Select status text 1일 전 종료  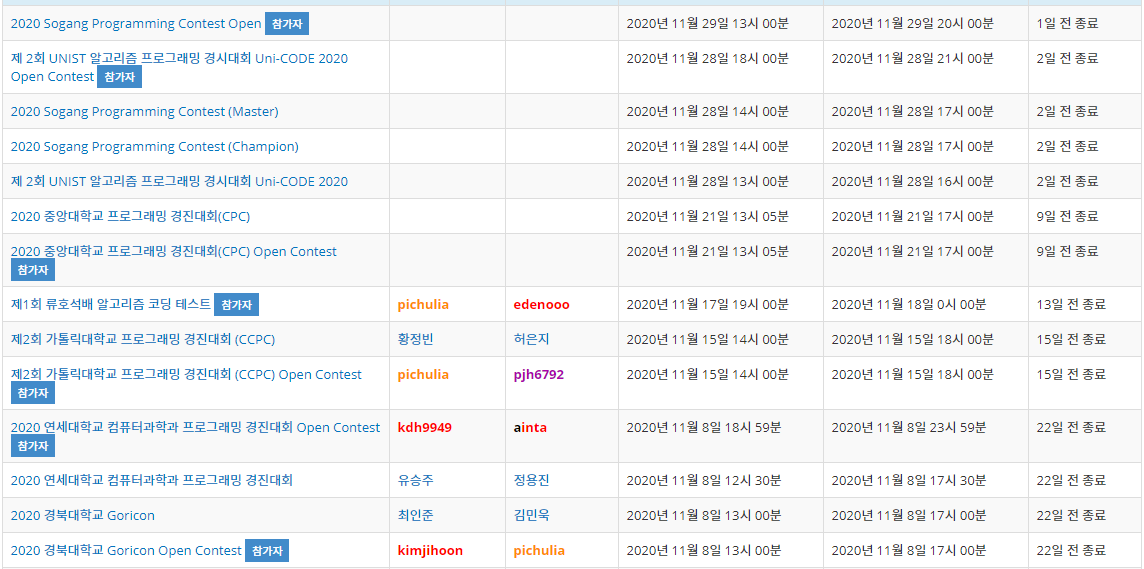[x=1067, y=23]
